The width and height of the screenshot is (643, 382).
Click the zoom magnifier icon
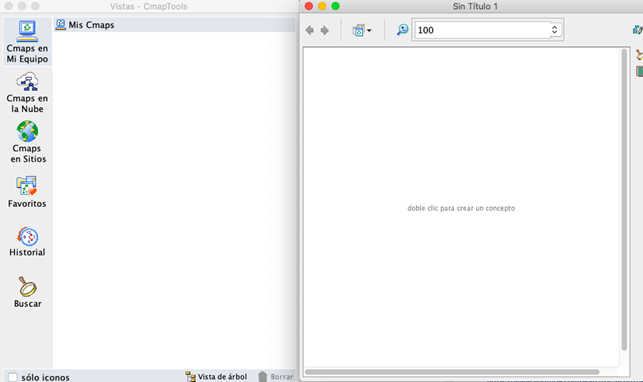402,30
